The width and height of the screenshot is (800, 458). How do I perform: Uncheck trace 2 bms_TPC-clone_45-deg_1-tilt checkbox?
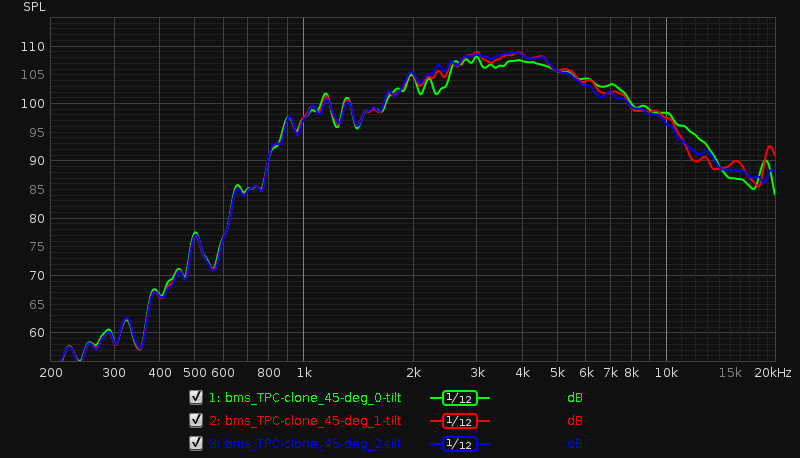196,420
